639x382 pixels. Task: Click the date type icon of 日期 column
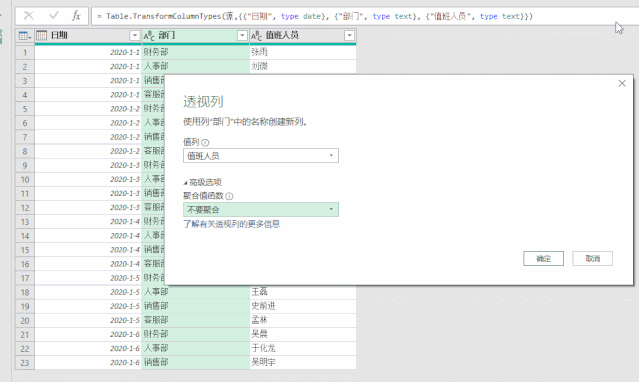click(x=42, y=35)
